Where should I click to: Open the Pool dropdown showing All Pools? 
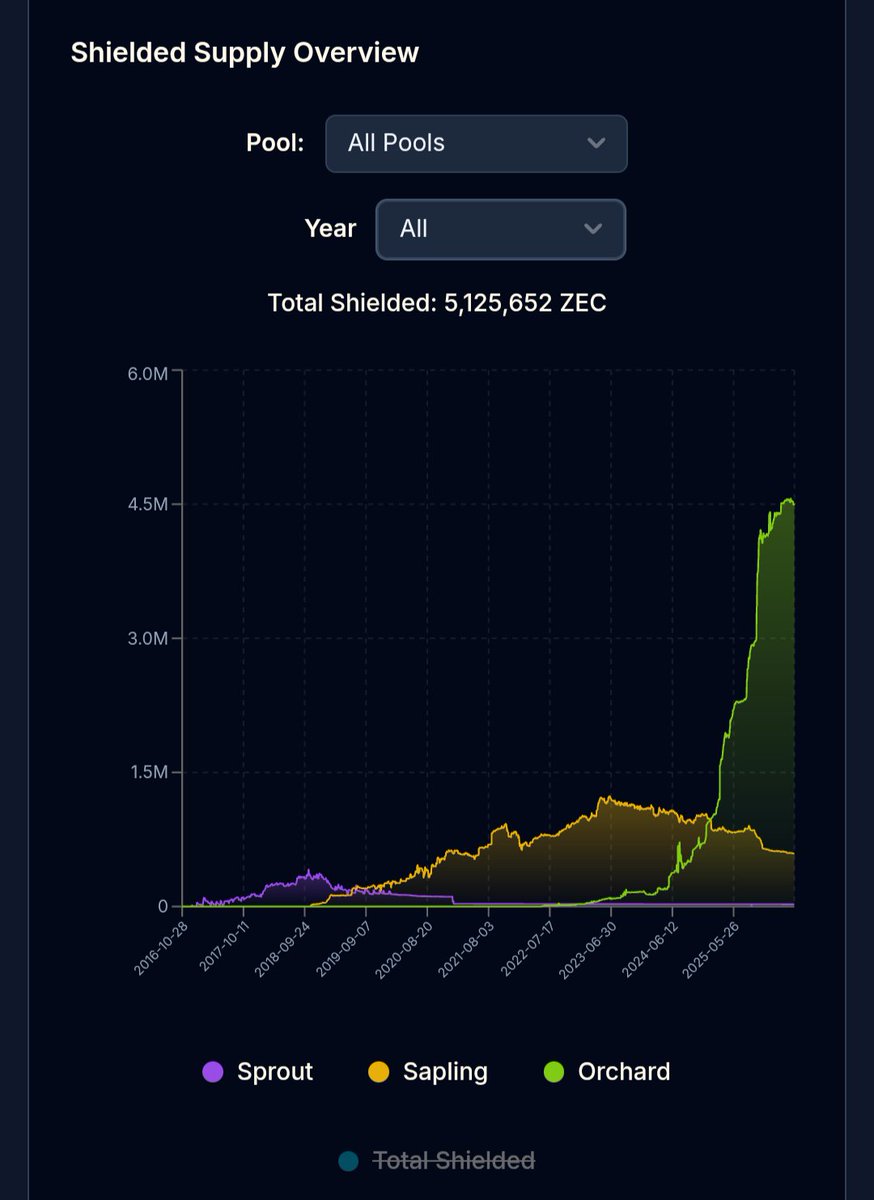[x=476, y=143]
